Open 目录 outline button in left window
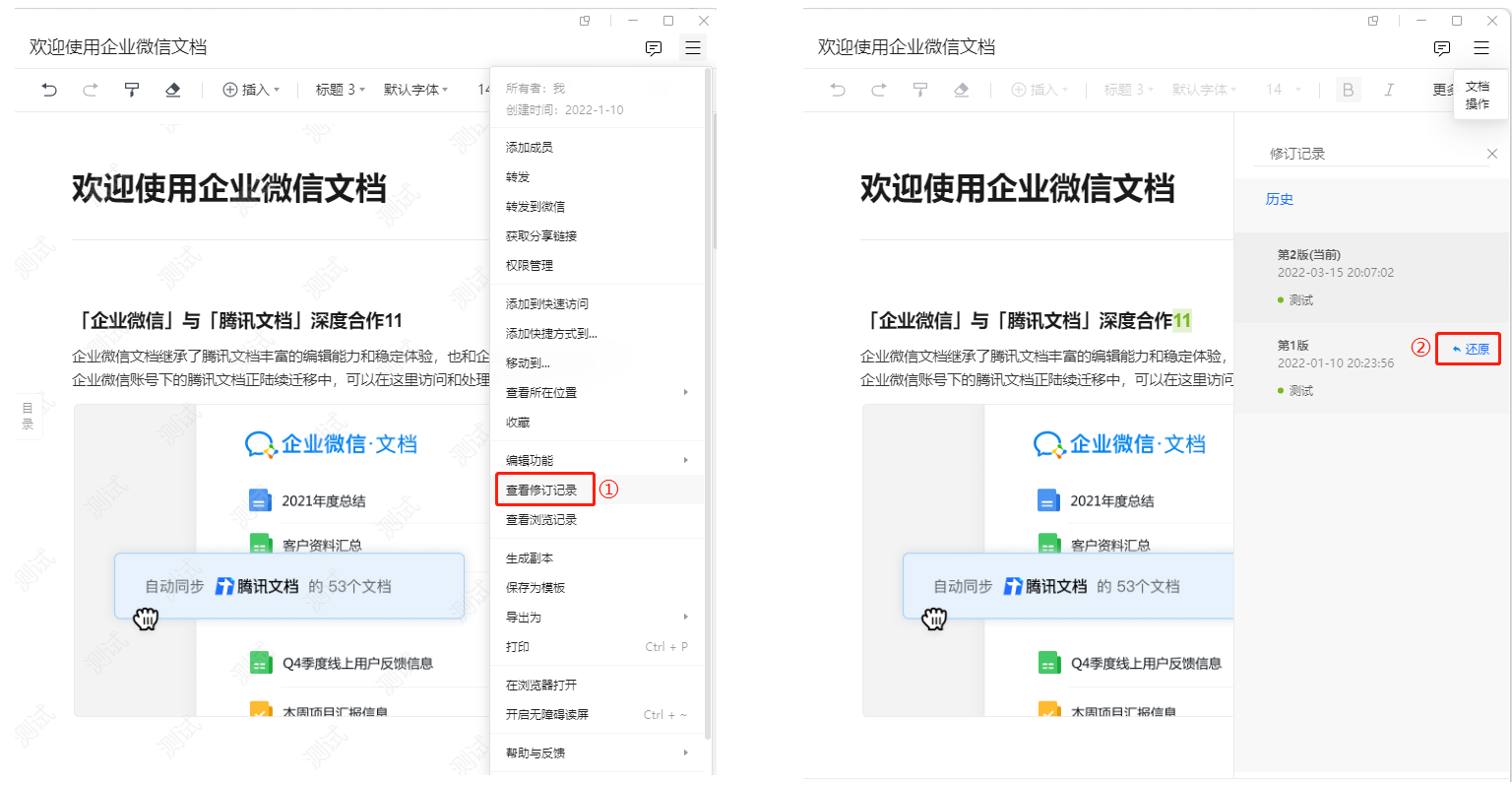The width and height of the screenshot is (1512, 786). click(x=28, y=416)
